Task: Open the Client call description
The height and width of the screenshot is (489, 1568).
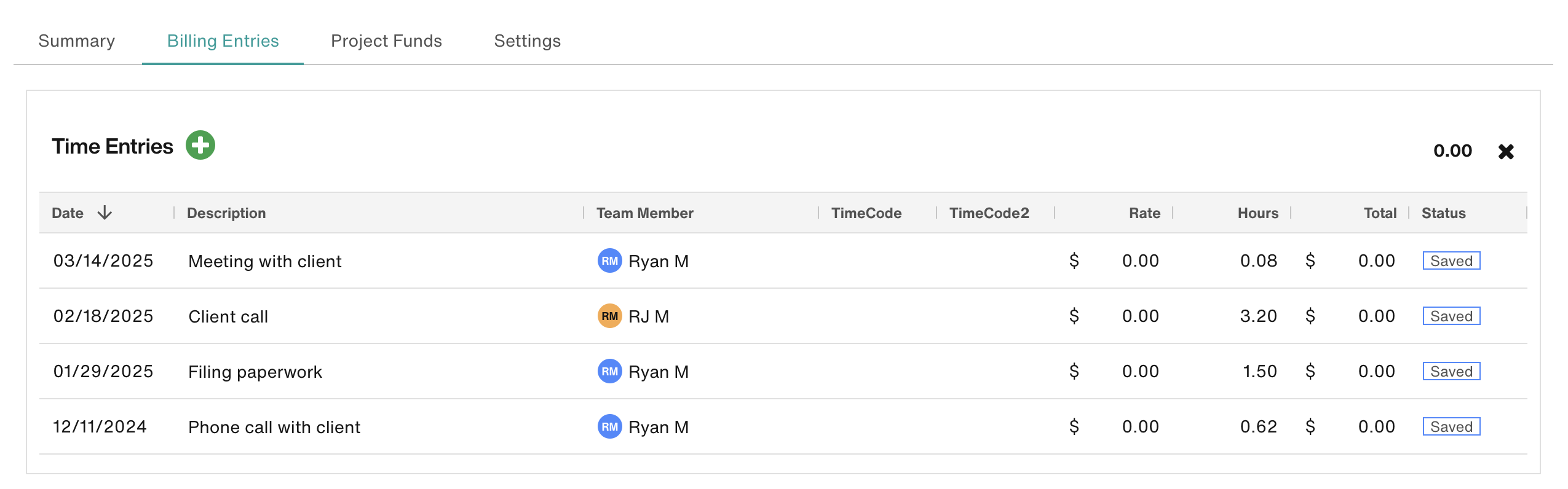Action: point(228,316)
